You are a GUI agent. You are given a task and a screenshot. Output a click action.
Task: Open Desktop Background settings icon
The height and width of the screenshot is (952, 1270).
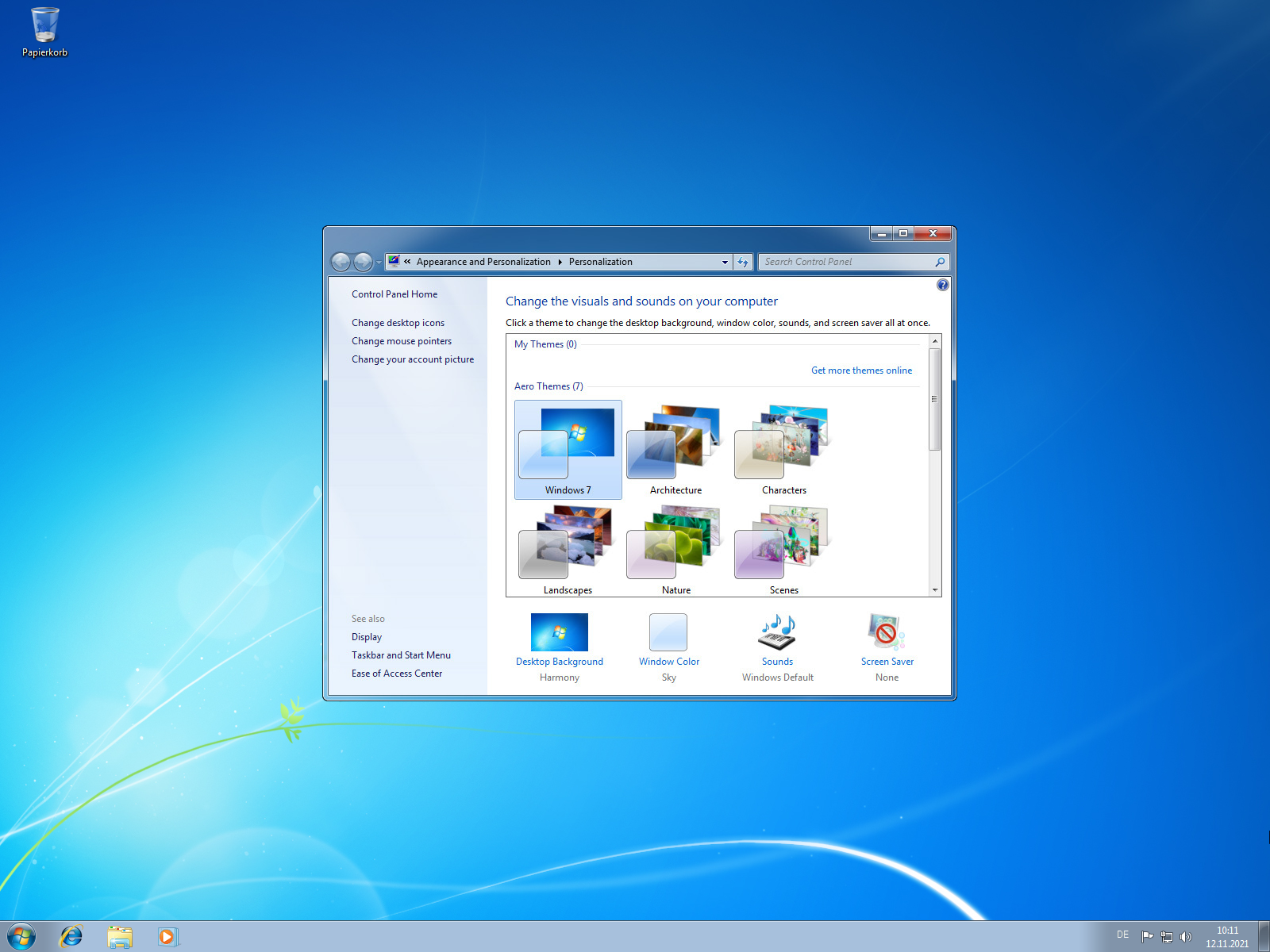(x=560, y=632)
